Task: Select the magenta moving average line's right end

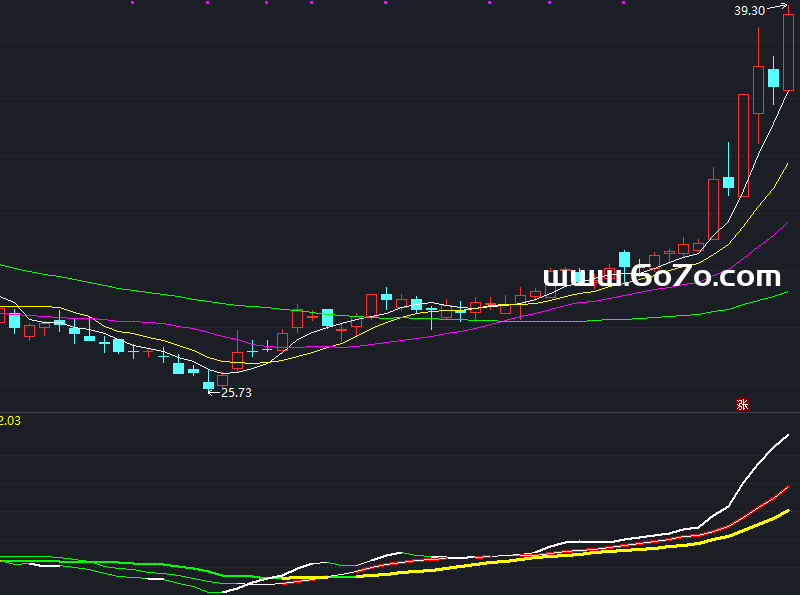Action: [786, 226]
